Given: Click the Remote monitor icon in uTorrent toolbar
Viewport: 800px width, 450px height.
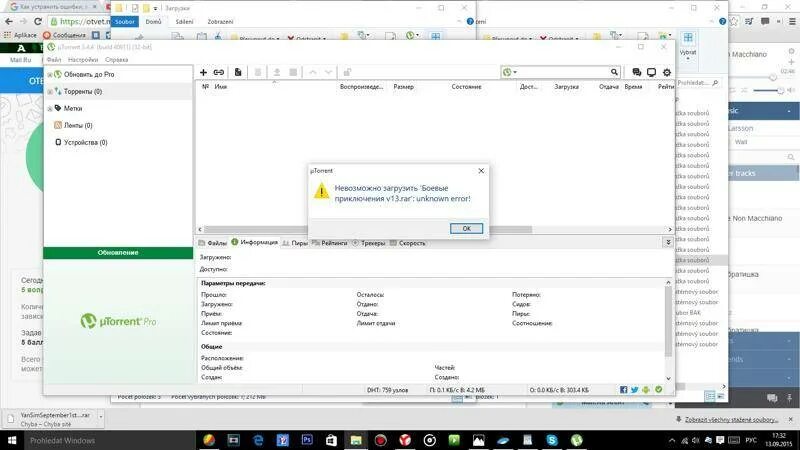Looking at the screenshot, I should [x=652, y=72].
